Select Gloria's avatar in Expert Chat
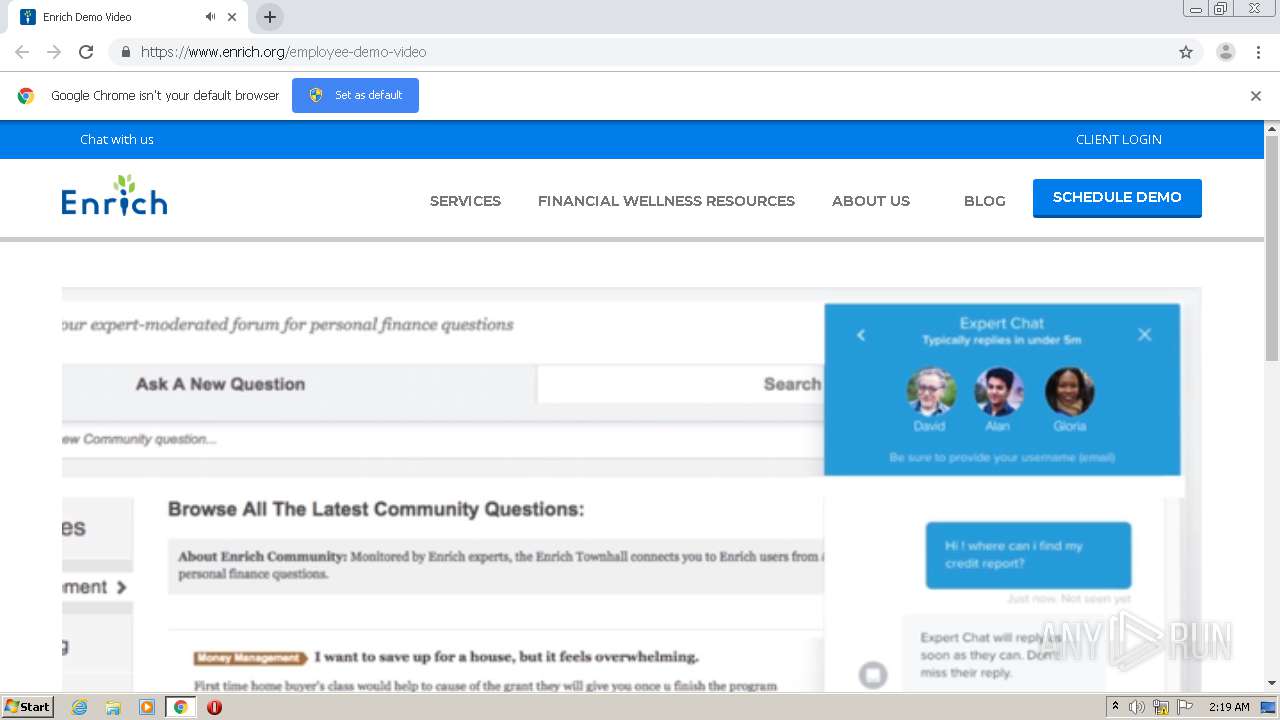1280x720 pixels. [x=1069, y=391]
